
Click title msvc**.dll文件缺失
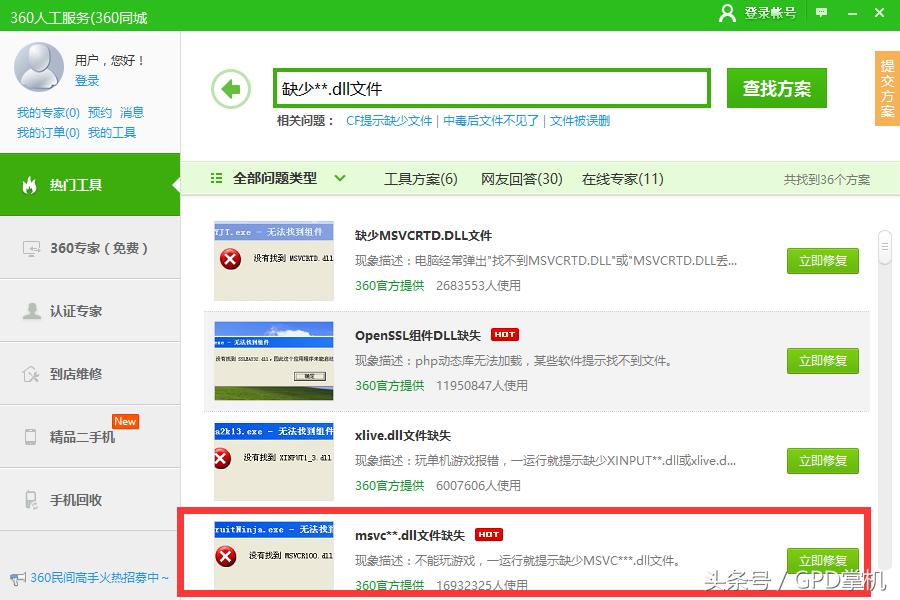pos(410,535)
